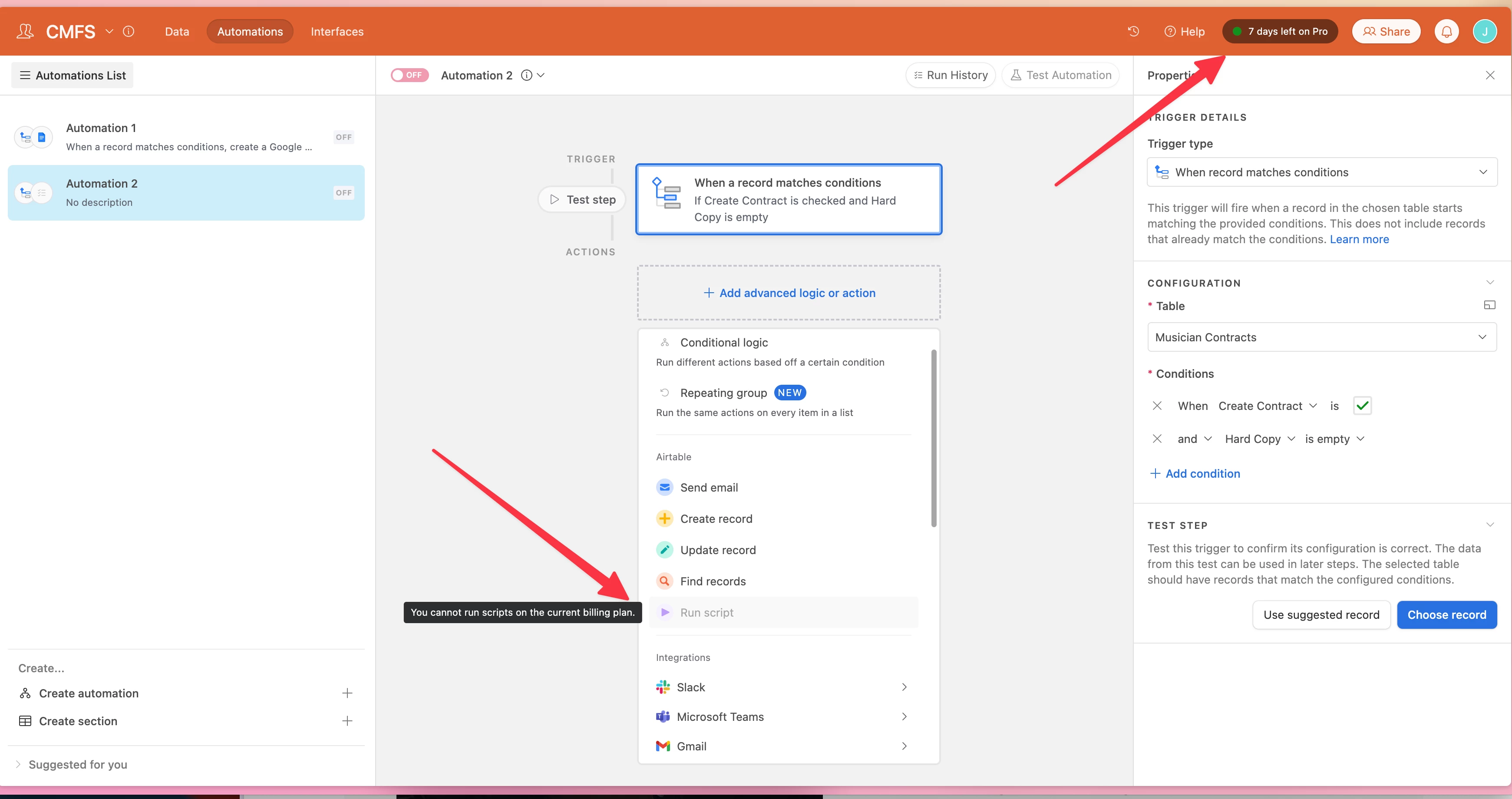Toggle Automation 1 OFF badge in list
The height and width of the screenshot is (799, 1512).
click(343, 137)
